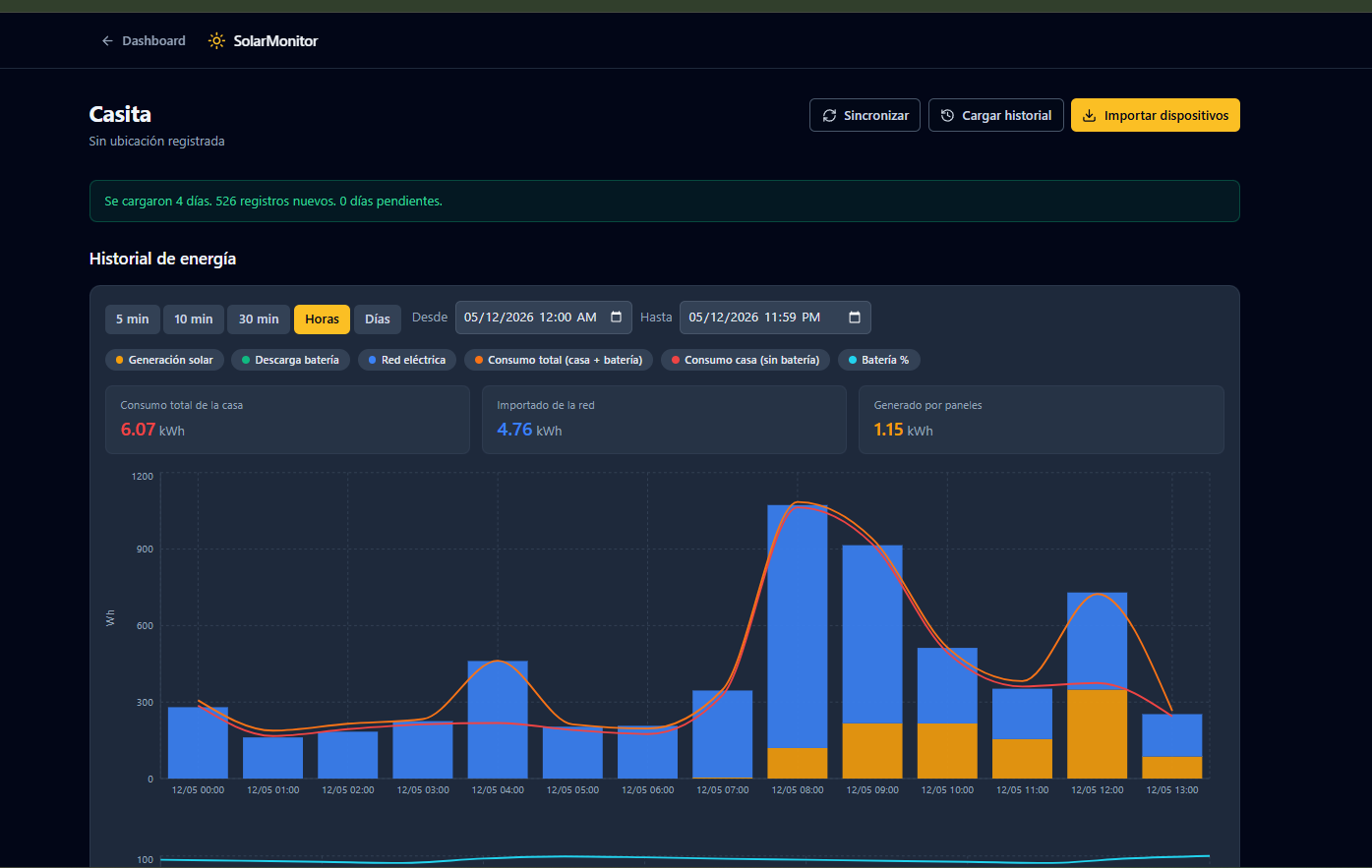Click the 'Sin ubicación registrada' text
This screenshot has width=1372, height=868.
156,142
